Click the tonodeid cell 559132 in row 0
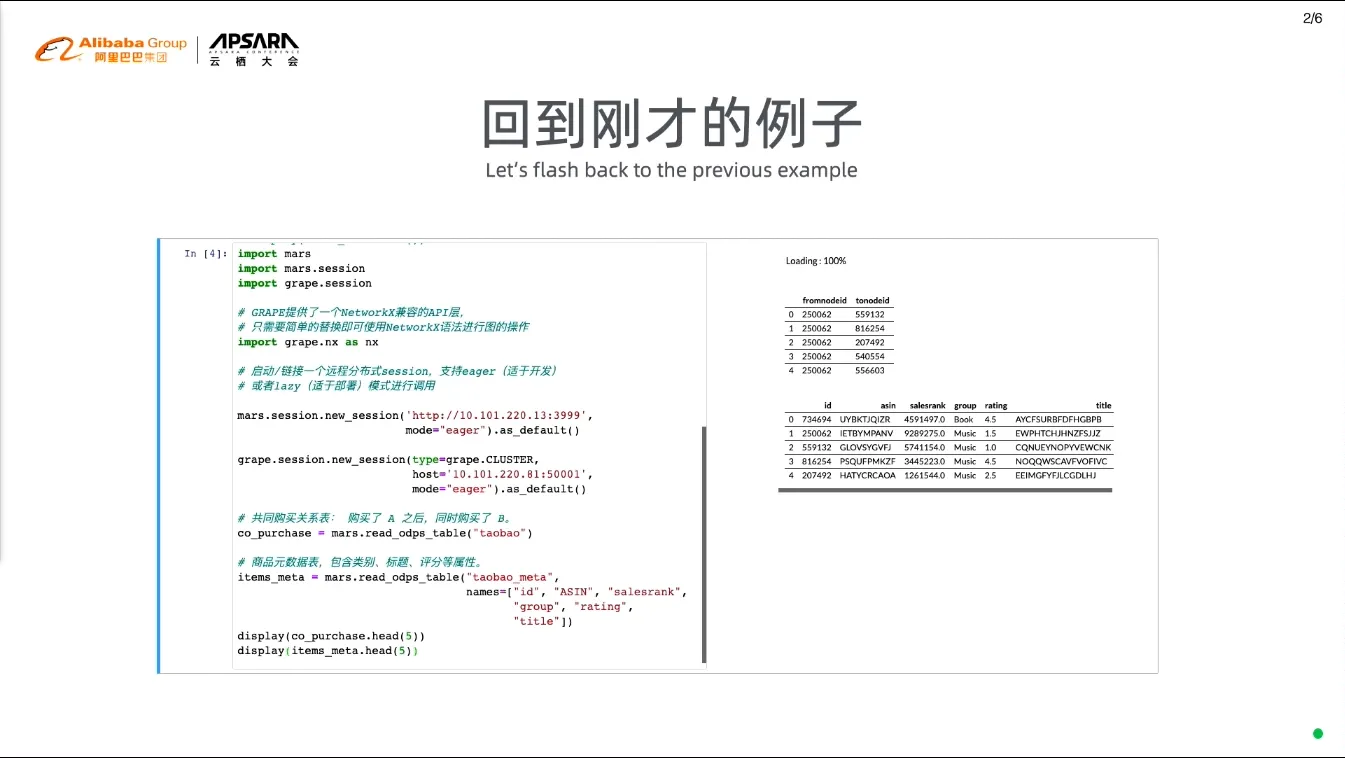The height and width of the screenshot is (758, 1345). point(870,314)
